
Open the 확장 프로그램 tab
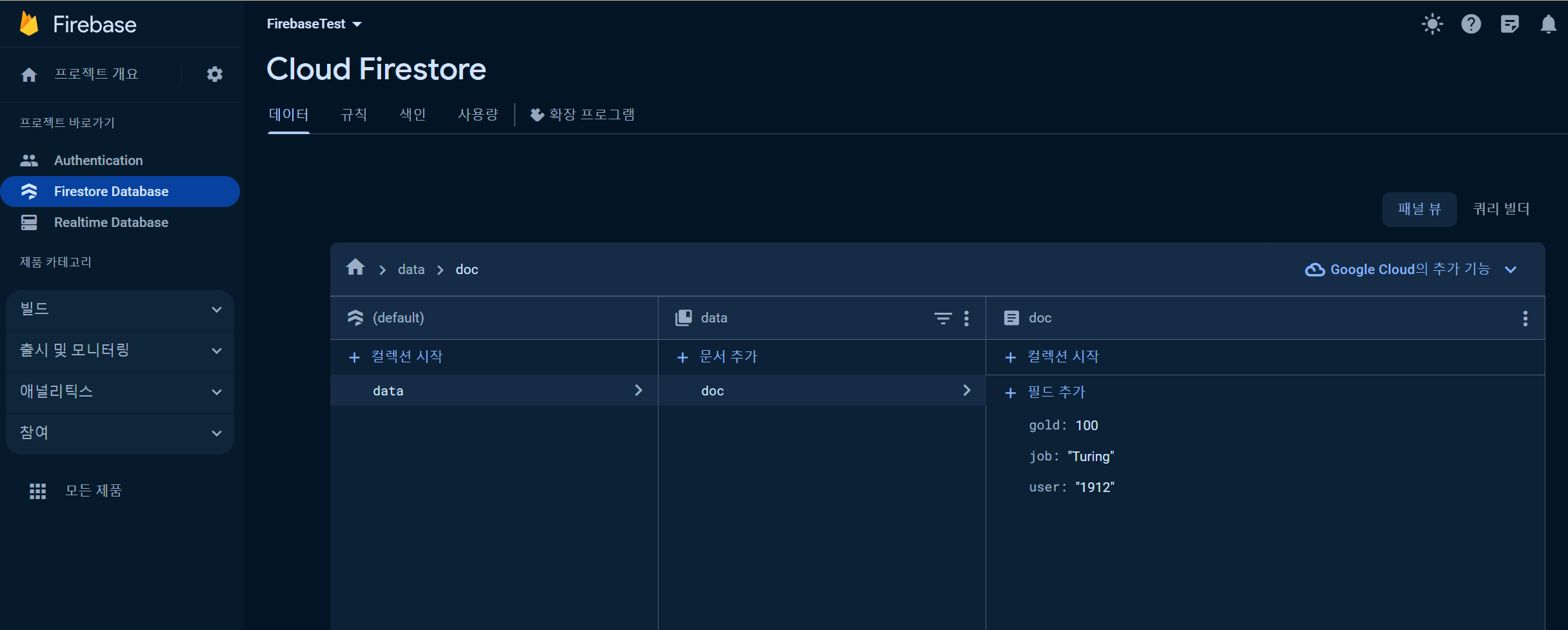582,115
